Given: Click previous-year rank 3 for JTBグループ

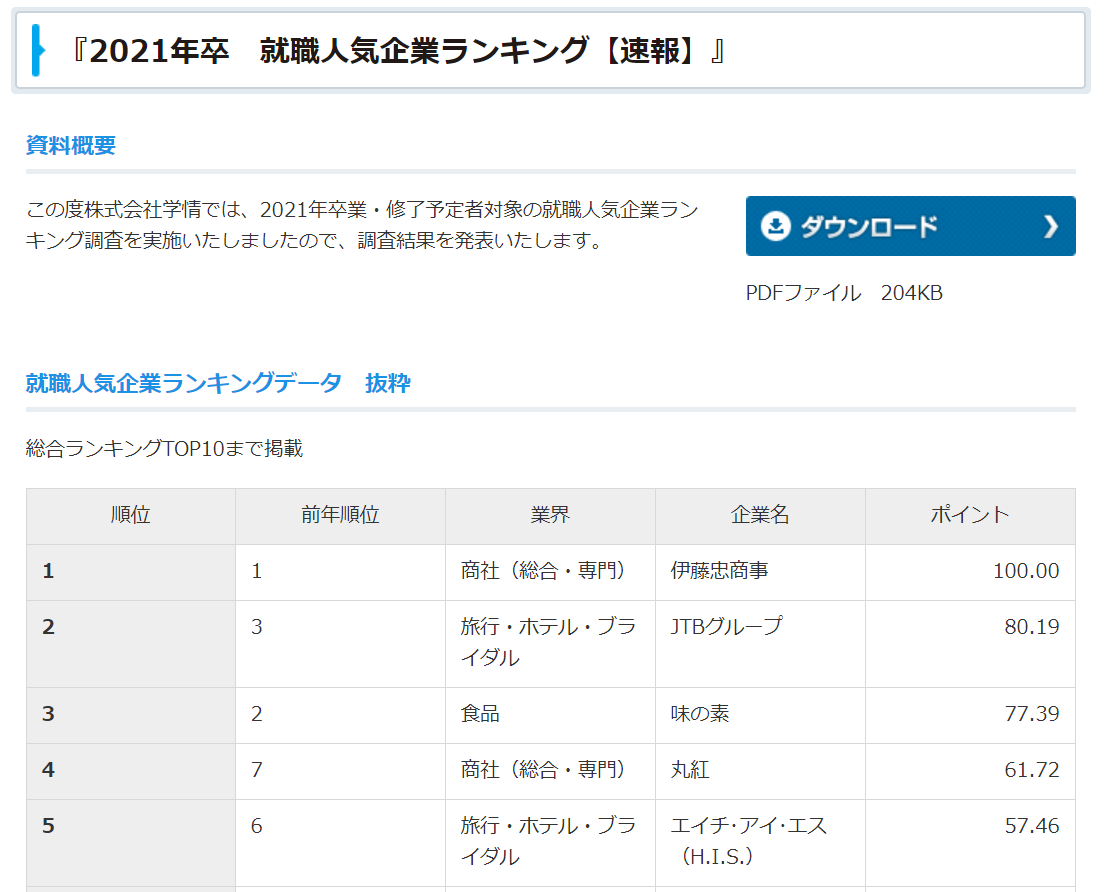Looking at the screenshot, I should pyautogui.click(x=341, y=644).
